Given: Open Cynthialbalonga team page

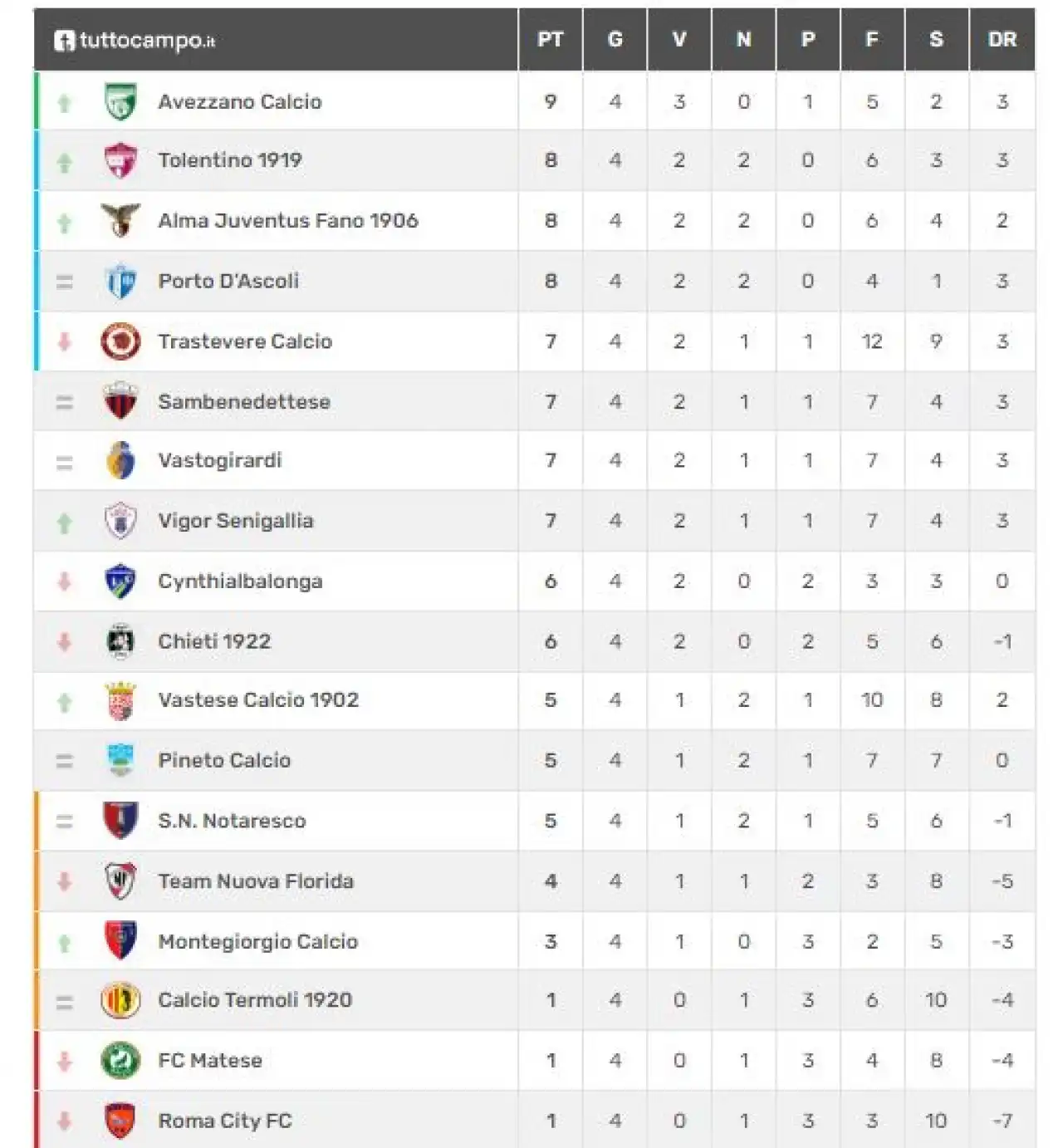Looking at the screenshot, I should click(x=240, y=581).
